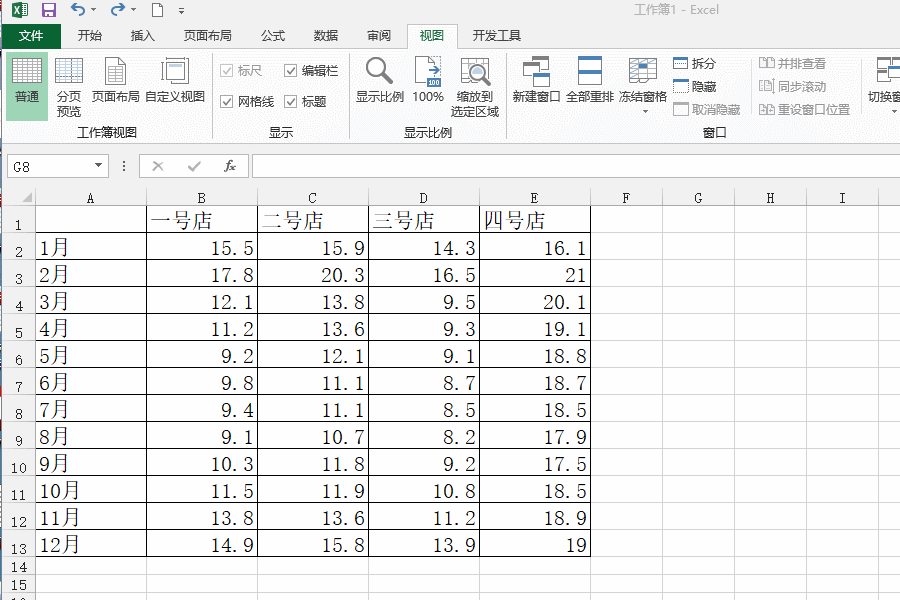Select the cell containing 14.9

click(201, 543)
